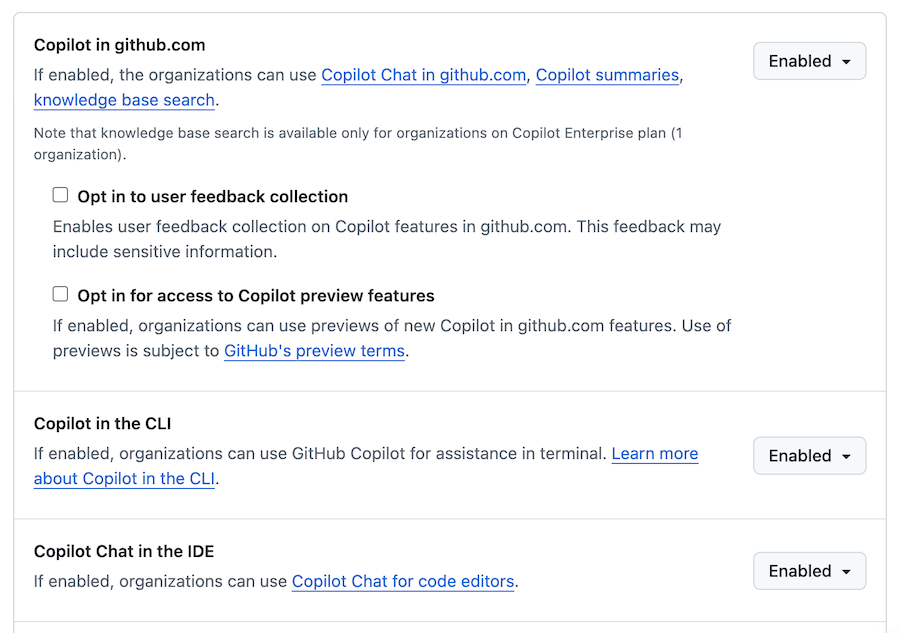Click the caret icon on the CLI Enabled button
Image resolution: width=900 pixels, height=633 pixels.
[845, 455]
